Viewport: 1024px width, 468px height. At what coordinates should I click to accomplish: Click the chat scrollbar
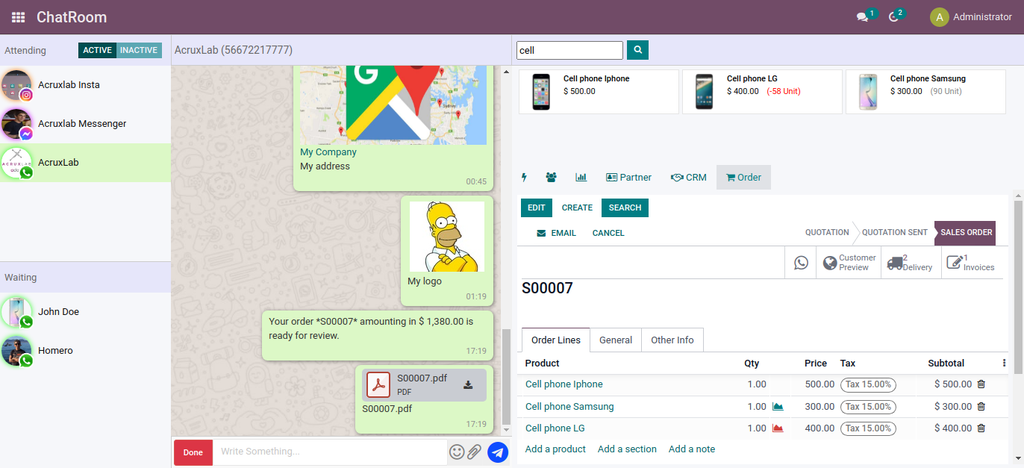(x=504, y=379)
